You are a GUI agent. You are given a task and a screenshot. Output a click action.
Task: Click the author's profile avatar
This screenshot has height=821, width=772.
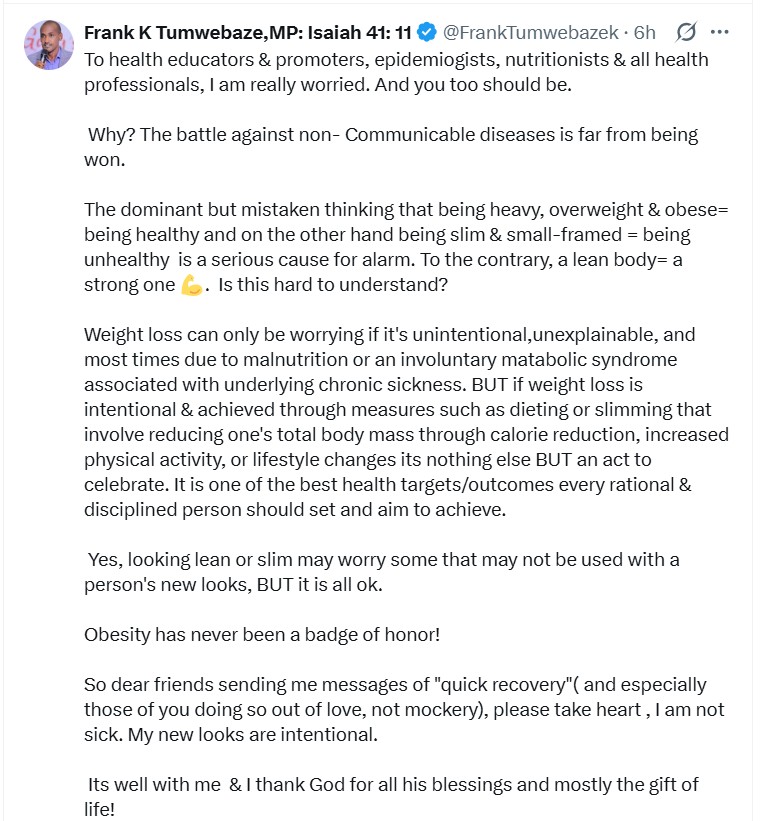click(49, 45)
